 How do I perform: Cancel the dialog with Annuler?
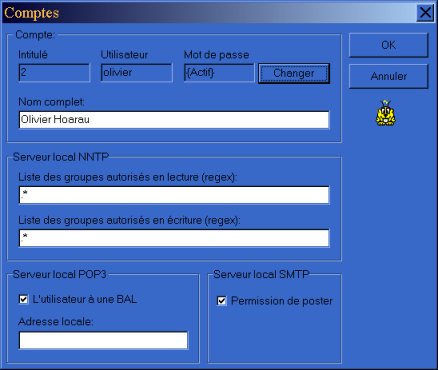click(388, 76)
